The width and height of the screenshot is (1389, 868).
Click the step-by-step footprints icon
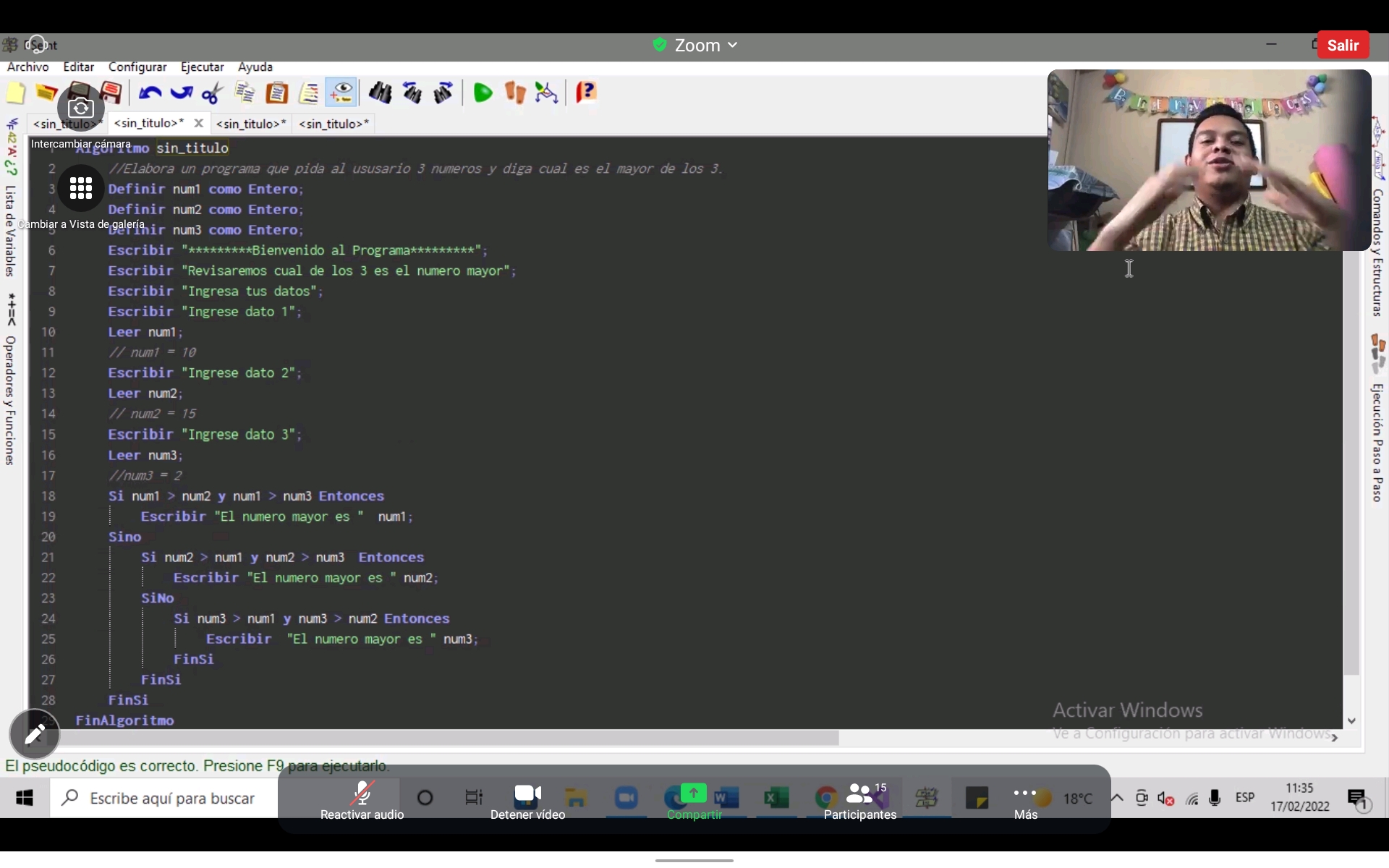point(515,93)
